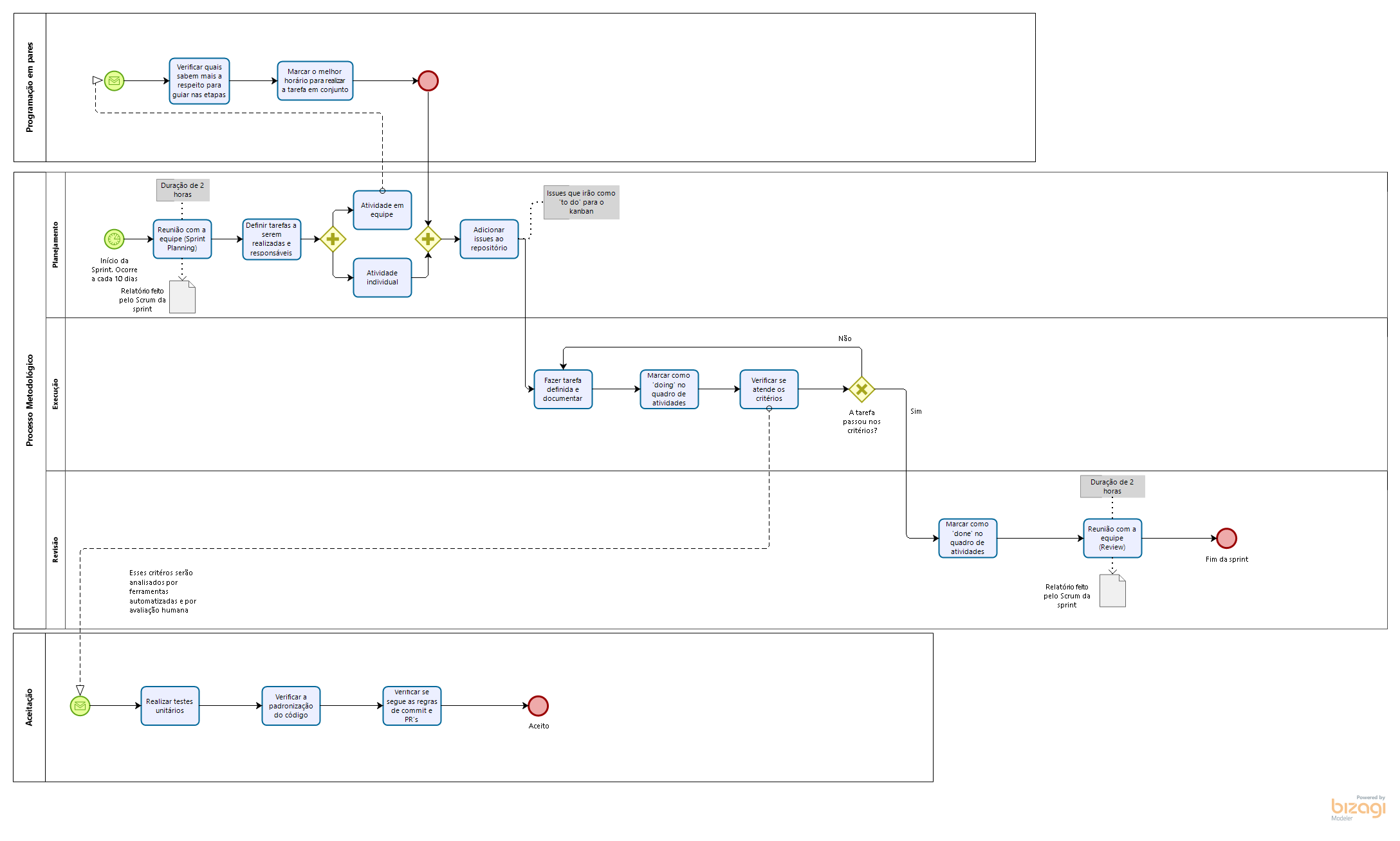Select exclusive gateway 'A tarefa passou nos critérios?'
Viewport: 1400px width, 841px height.
(861, 389)
